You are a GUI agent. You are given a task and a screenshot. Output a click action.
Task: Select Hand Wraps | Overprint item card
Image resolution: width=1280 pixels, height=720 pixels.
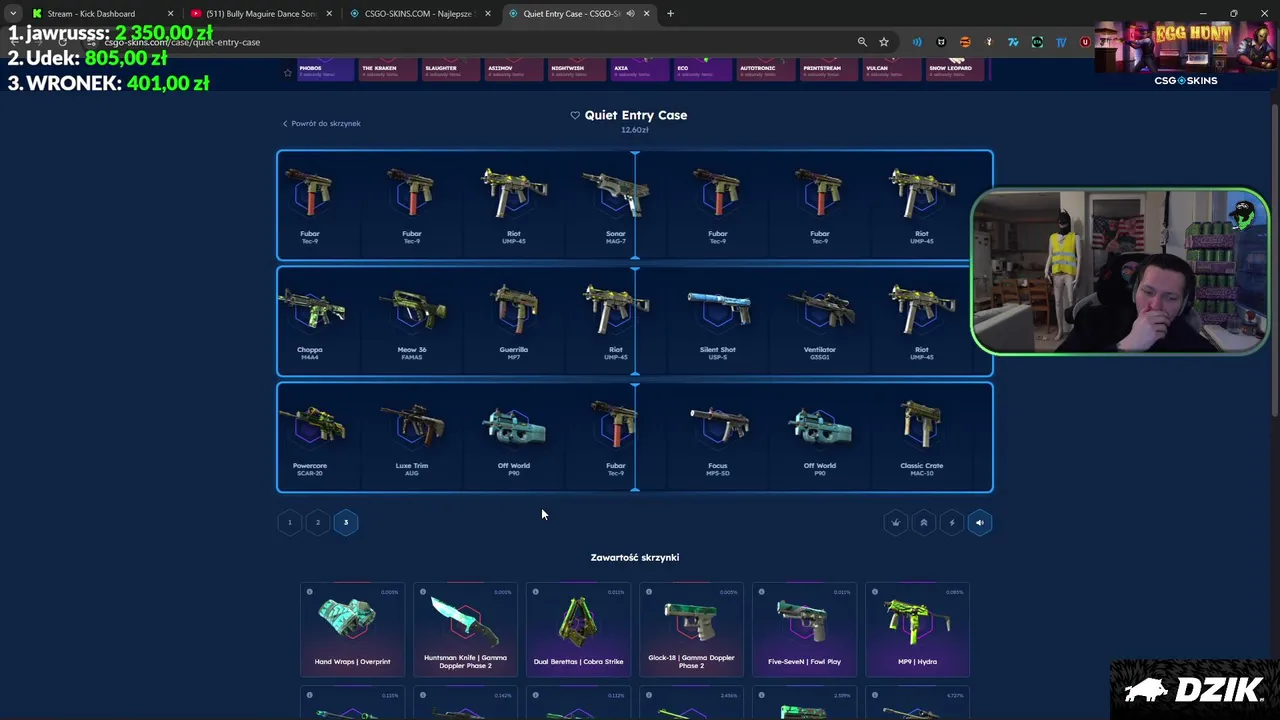pyautogui.click(x=352, y=630)
